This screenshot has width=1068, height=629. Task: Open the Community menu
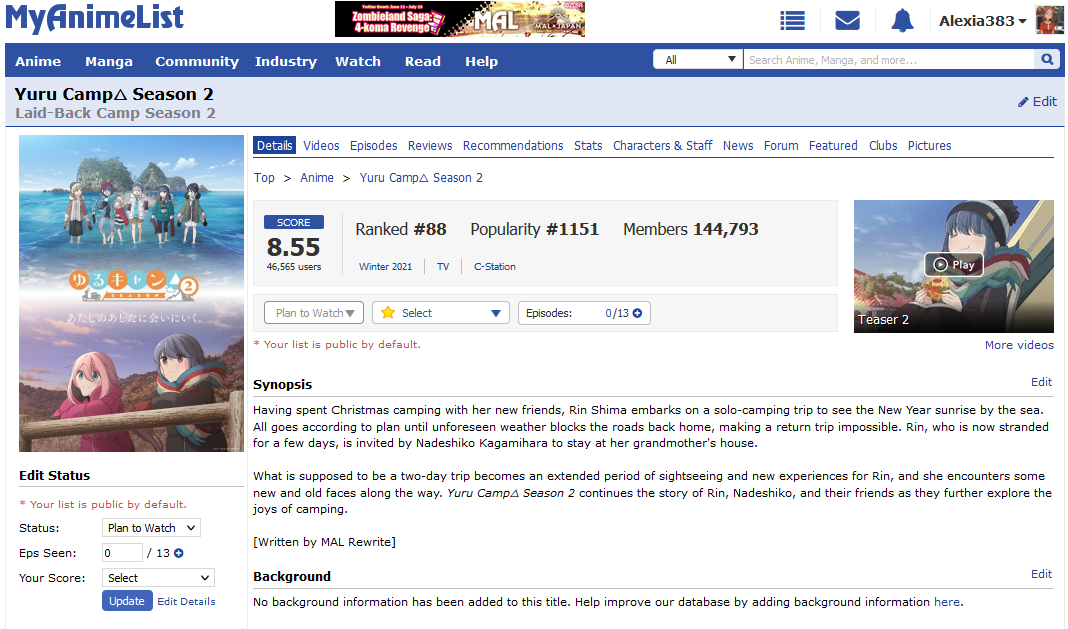tap(197, 61)
